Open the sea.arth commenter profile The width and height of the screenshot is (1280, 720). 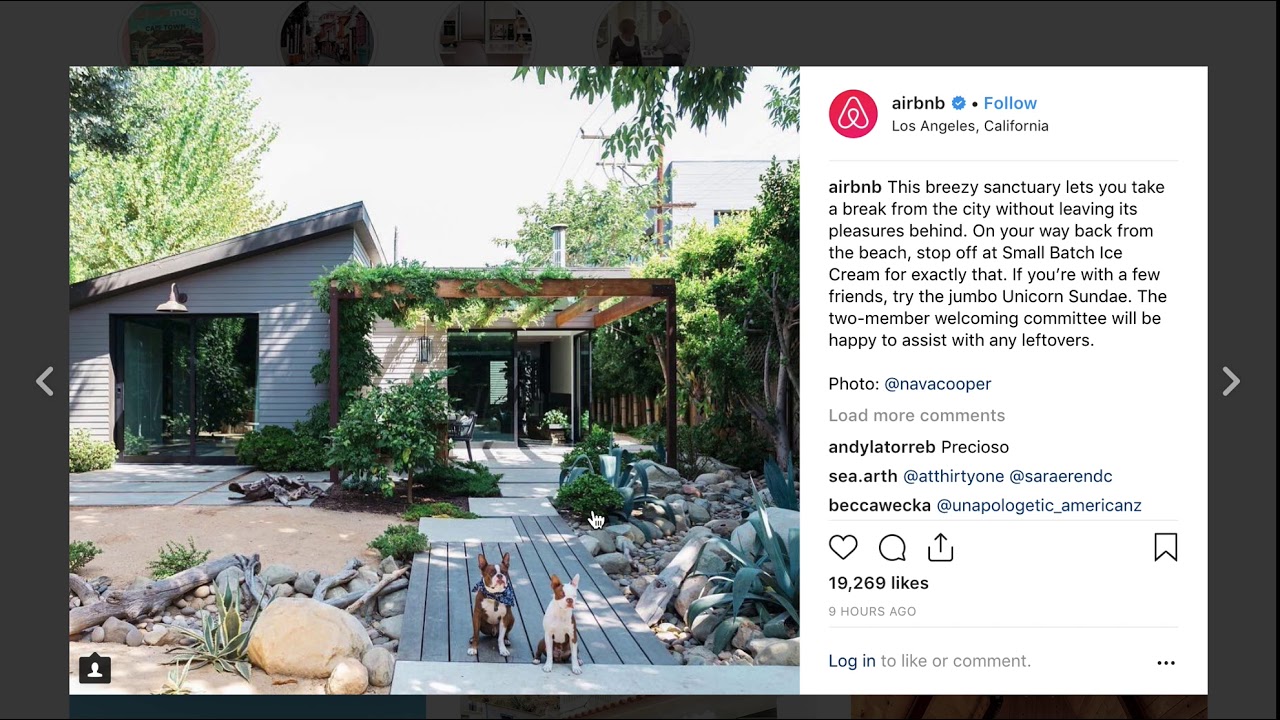click(863, 477)
